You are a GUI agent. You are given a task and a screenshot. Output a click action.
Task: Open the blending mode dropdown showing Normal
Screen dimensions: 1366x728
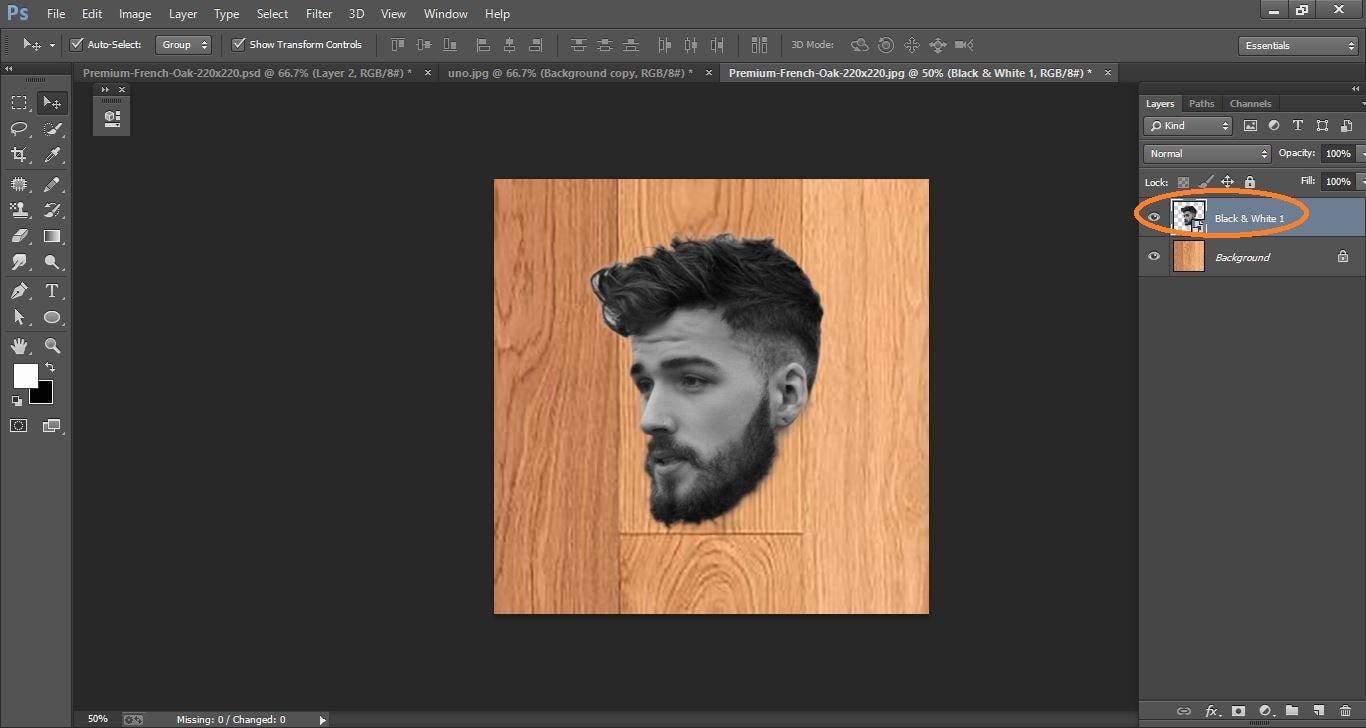[x=1206, y=153]
